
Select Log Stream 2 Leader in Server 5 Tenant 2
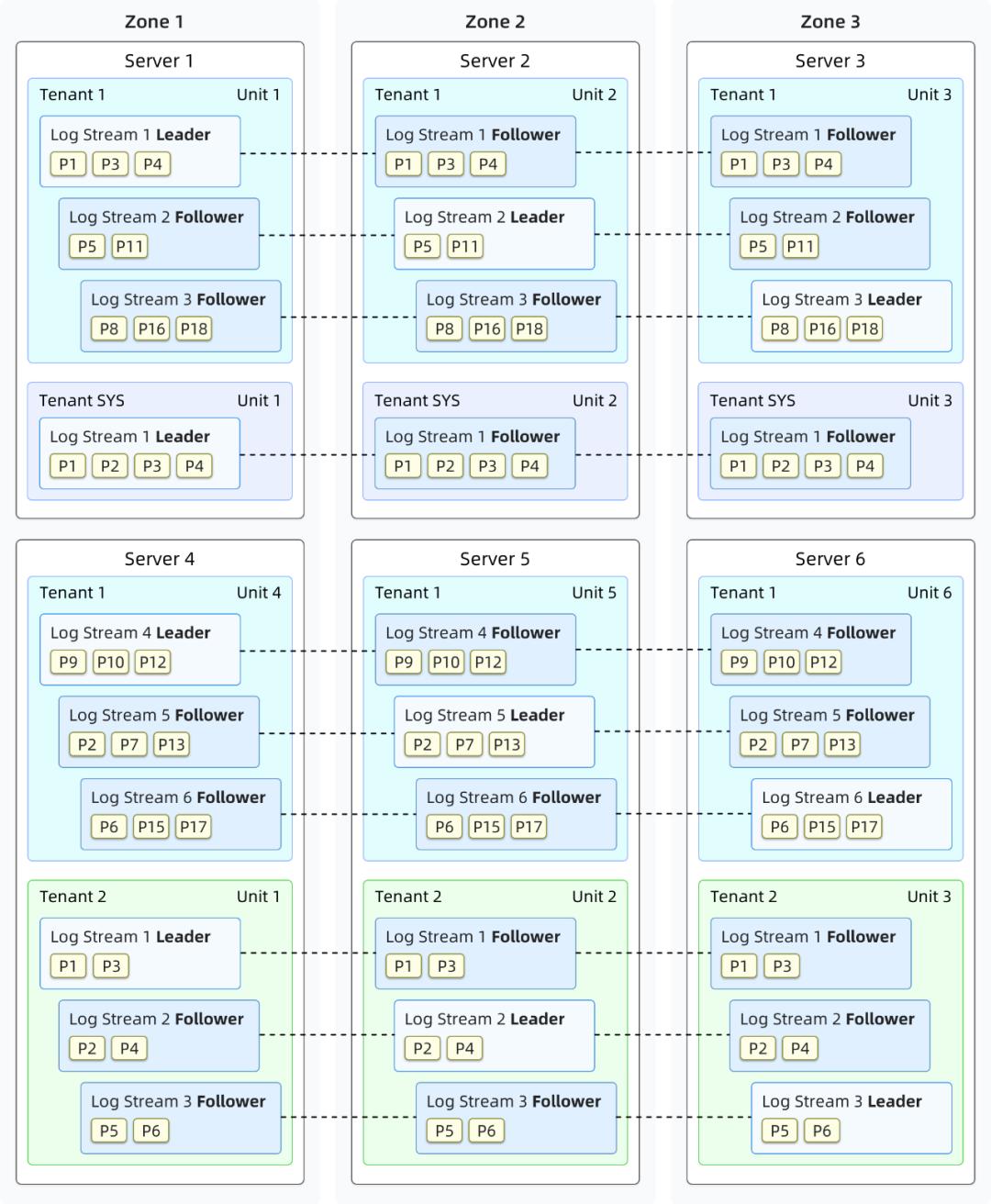495,1036
